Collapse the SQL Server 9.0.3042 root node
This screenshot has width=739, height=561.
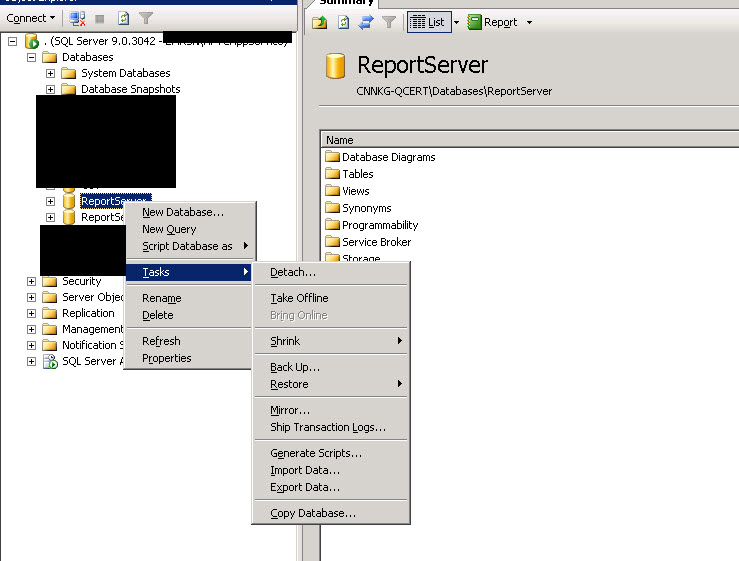[x=13, y=41]
